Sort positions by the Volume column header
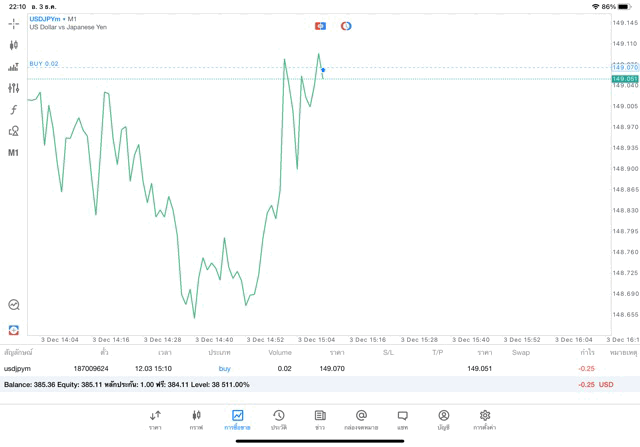640x447 pixels. tap(280, 352)
